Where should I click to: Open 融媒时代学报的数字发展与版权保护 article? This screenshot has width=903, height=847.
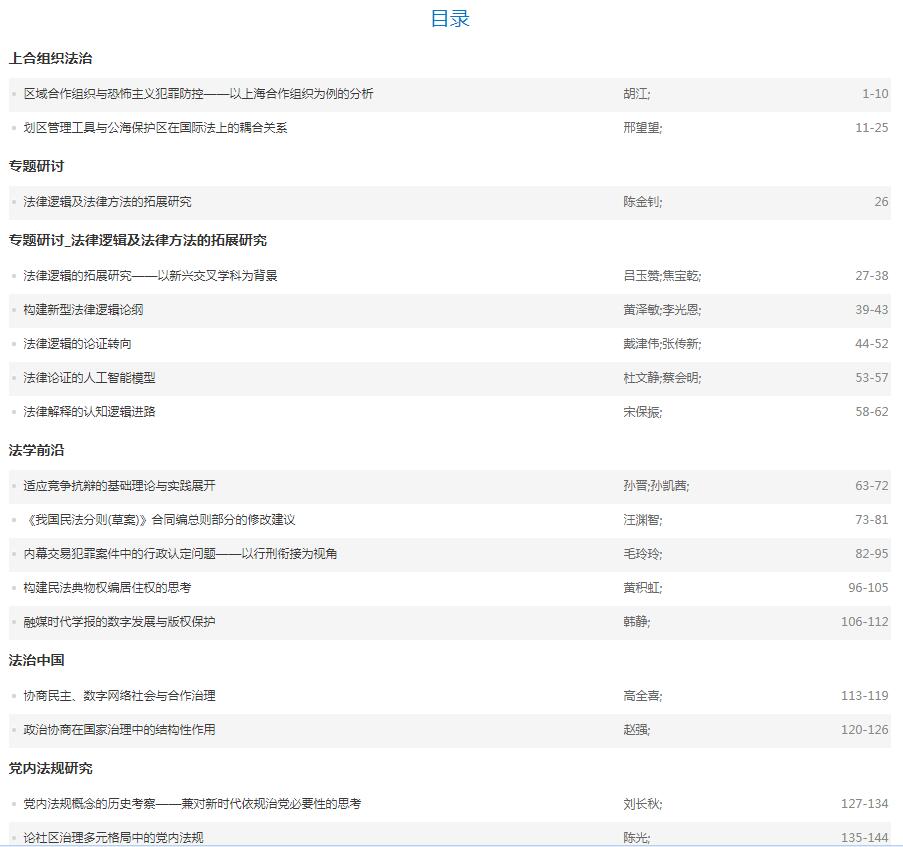click(119, 622)
